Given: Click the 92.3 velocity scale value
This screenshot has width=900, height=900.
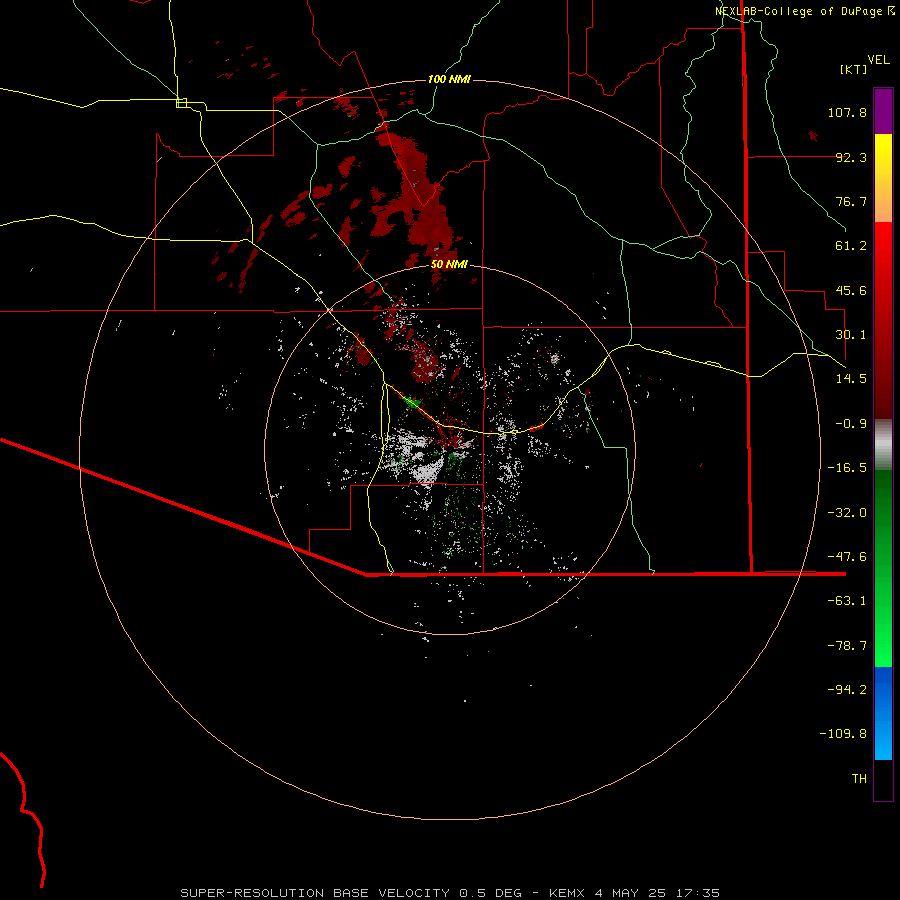Looking at the screenshot, I should [x=851, y=157].
